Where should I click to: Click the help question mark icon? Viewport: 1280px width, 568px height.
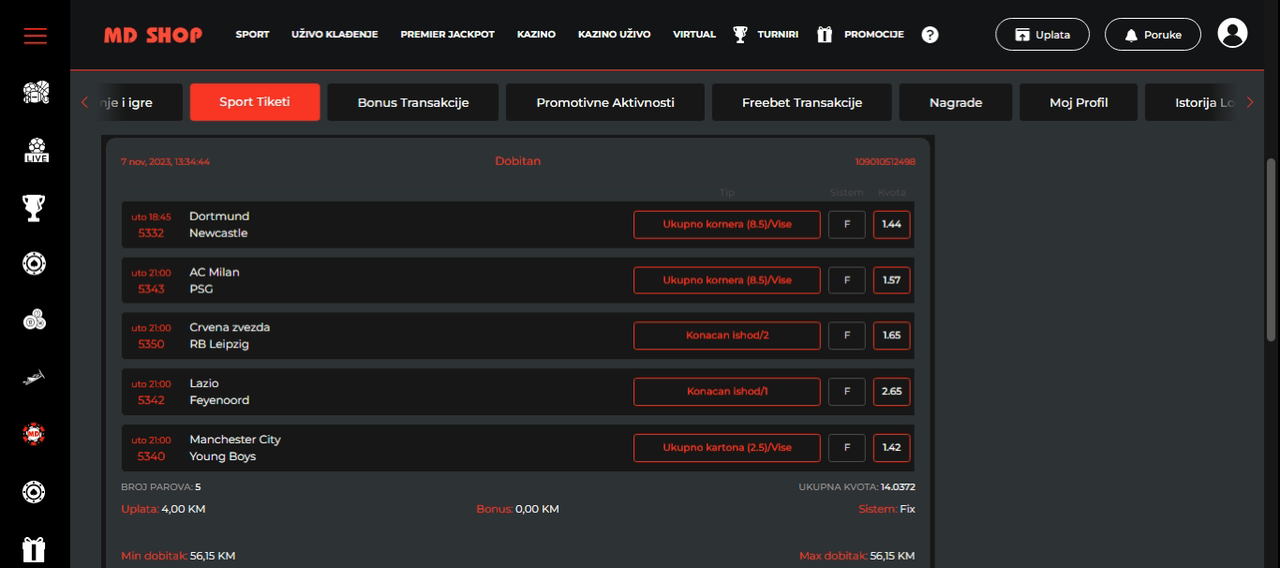pyautogui.click(x=930, y=35)
